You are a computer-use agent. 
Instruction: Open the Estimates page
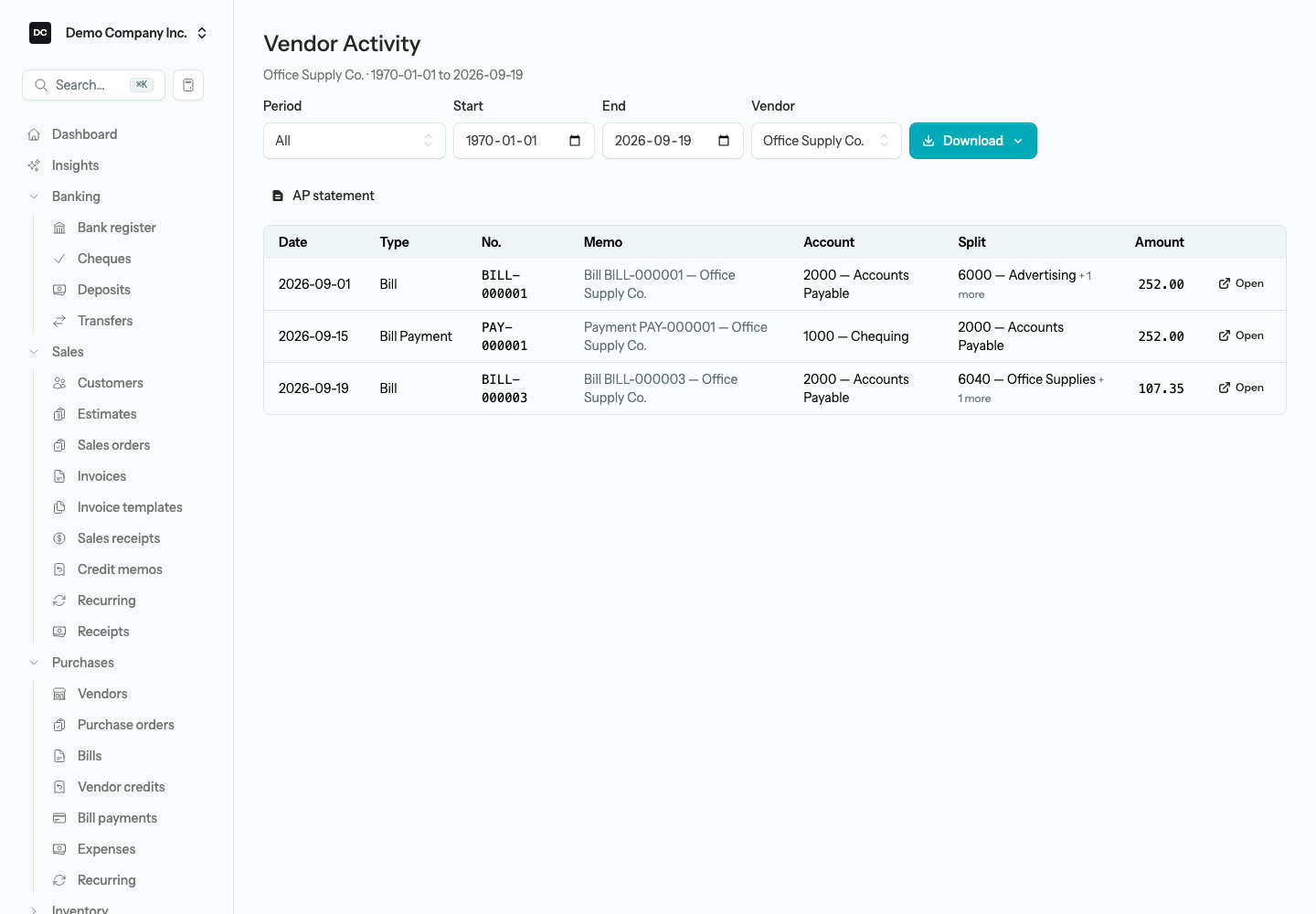107,414
